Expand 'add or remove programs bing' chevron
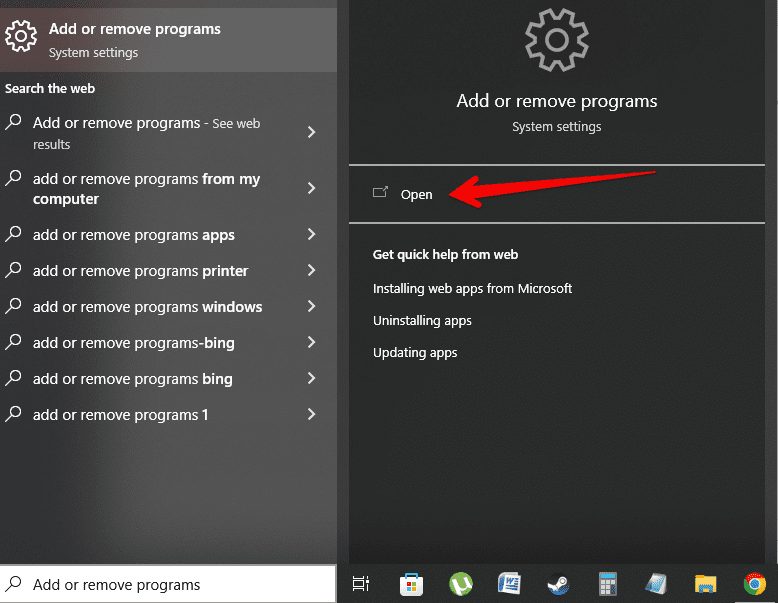Image resolution: width=778 pixels, height=603 pixels. tap(311, 378)
